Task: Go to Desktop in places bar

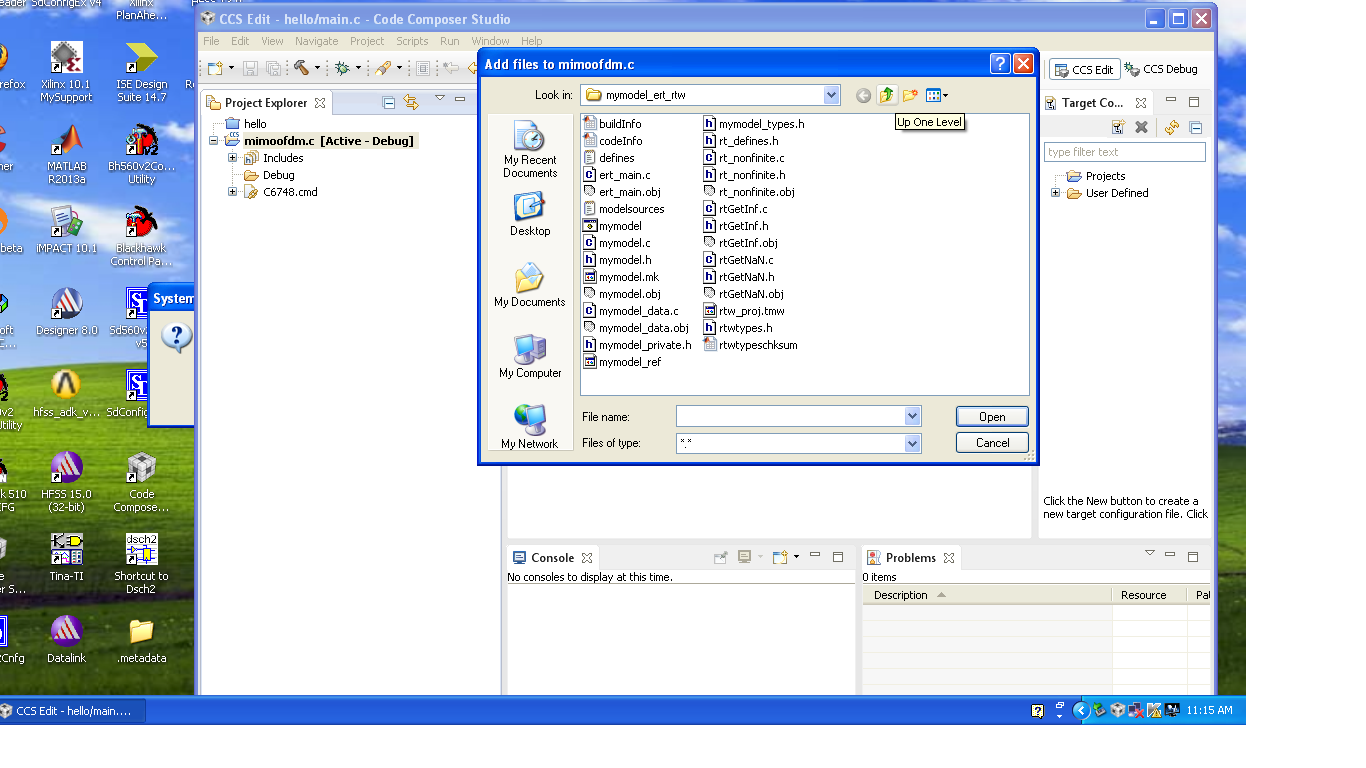Action: pos(530,215)
